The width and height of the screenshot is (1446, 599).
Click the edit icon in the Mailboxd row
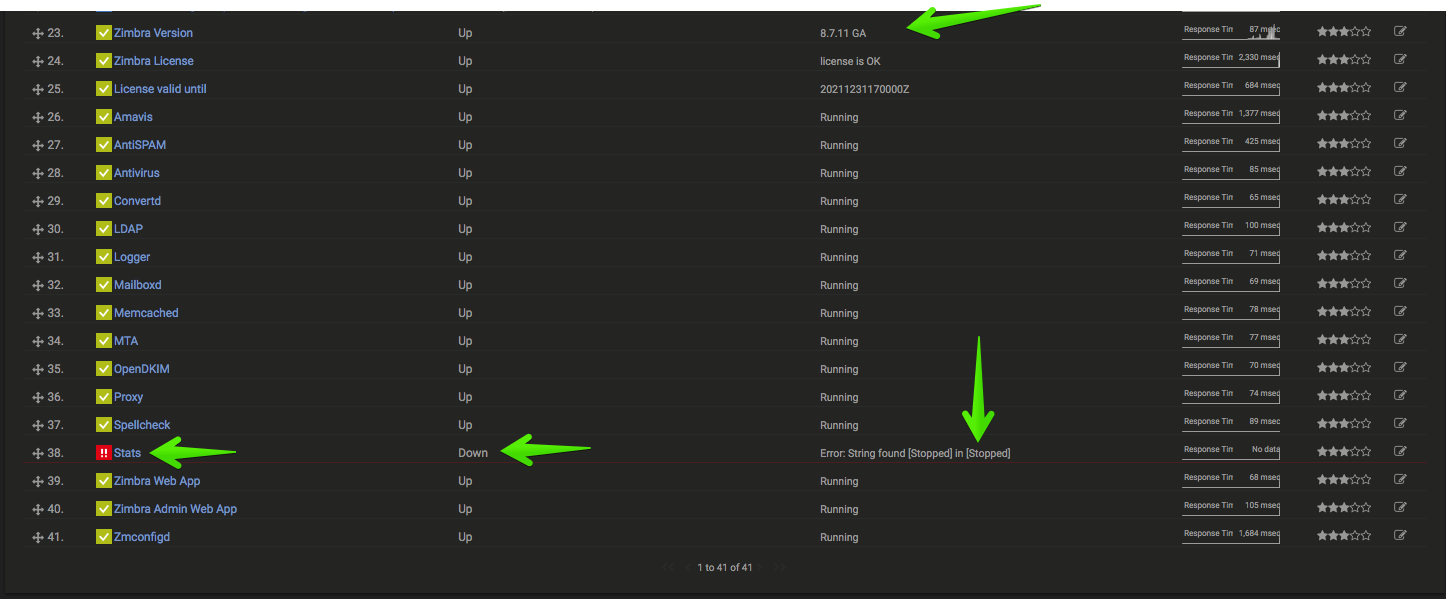pos(1400,284)
